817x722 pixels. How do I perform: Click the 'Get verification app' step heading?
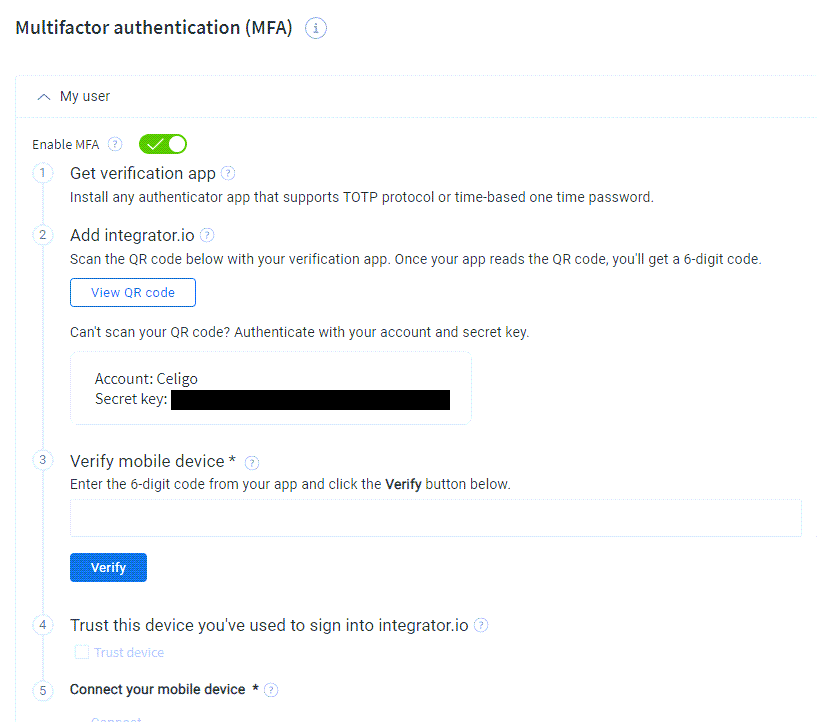(143, 173)
